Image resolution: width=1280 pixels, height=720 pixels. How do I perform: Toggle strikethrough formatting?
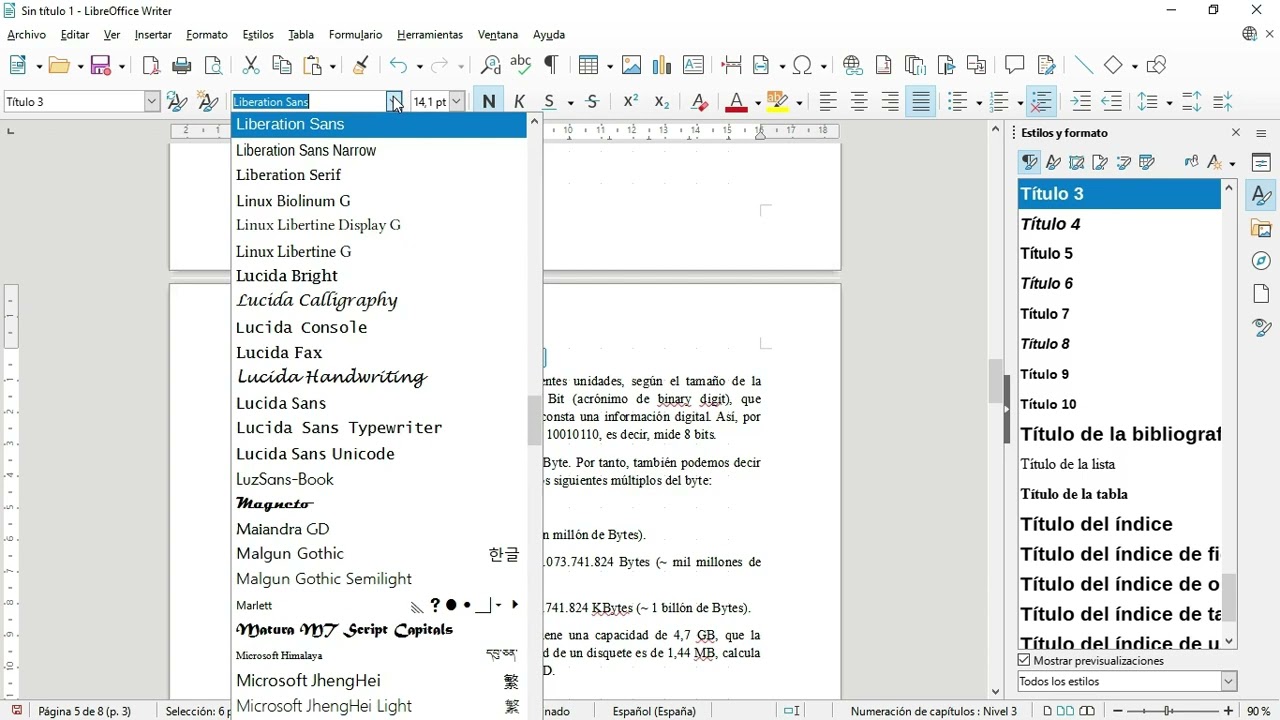click(x=593, y=102)
